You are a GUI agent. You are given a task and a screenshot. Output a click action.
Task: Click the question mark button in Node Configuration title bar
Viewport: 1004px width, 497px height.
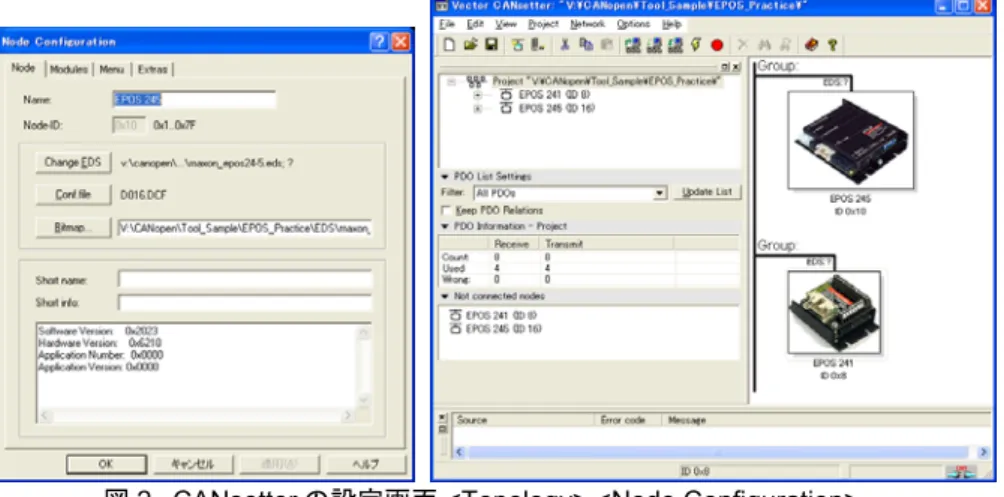(x=379, y=42)
